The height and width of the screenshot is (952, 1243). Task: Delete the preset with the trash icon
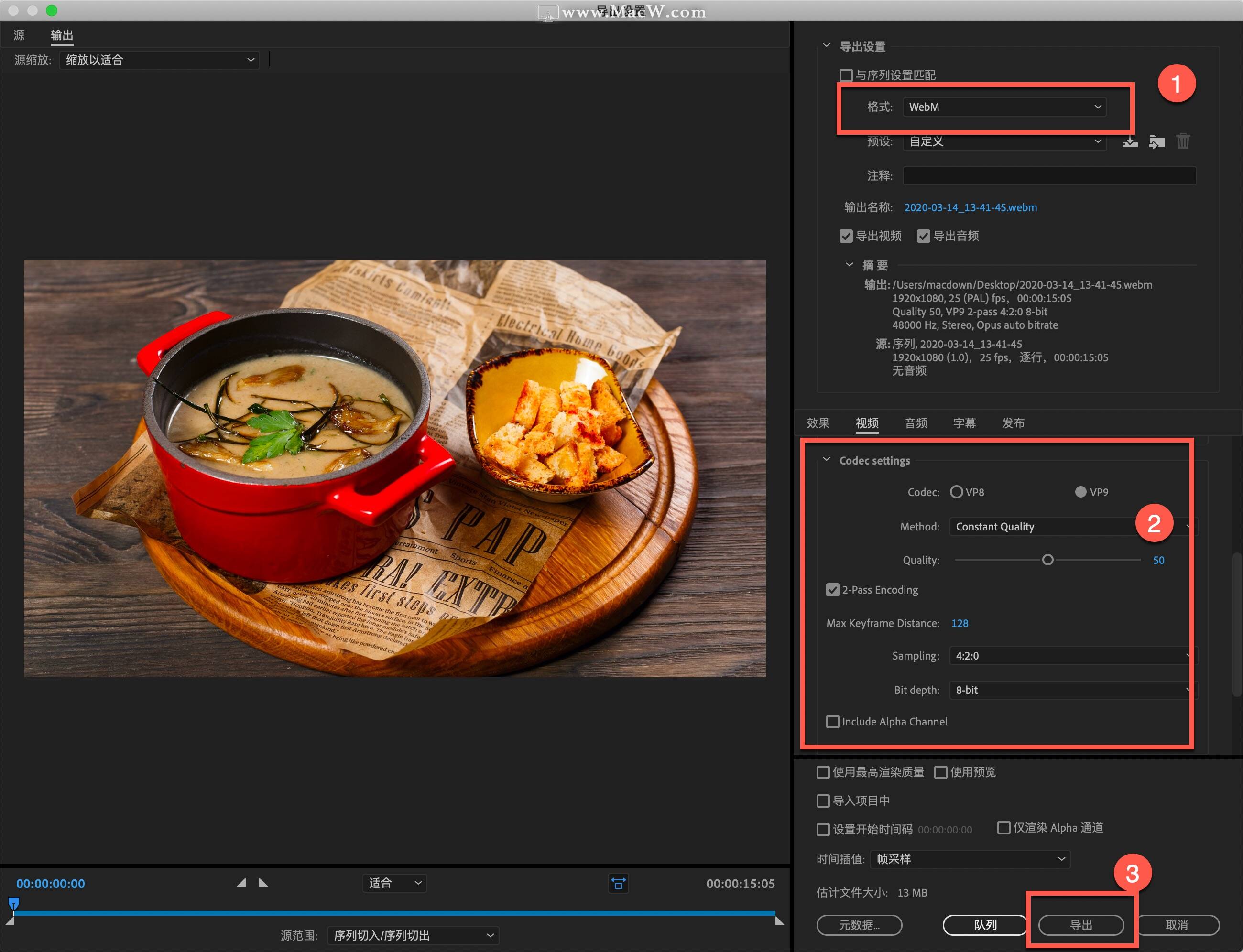point(1183,141)
